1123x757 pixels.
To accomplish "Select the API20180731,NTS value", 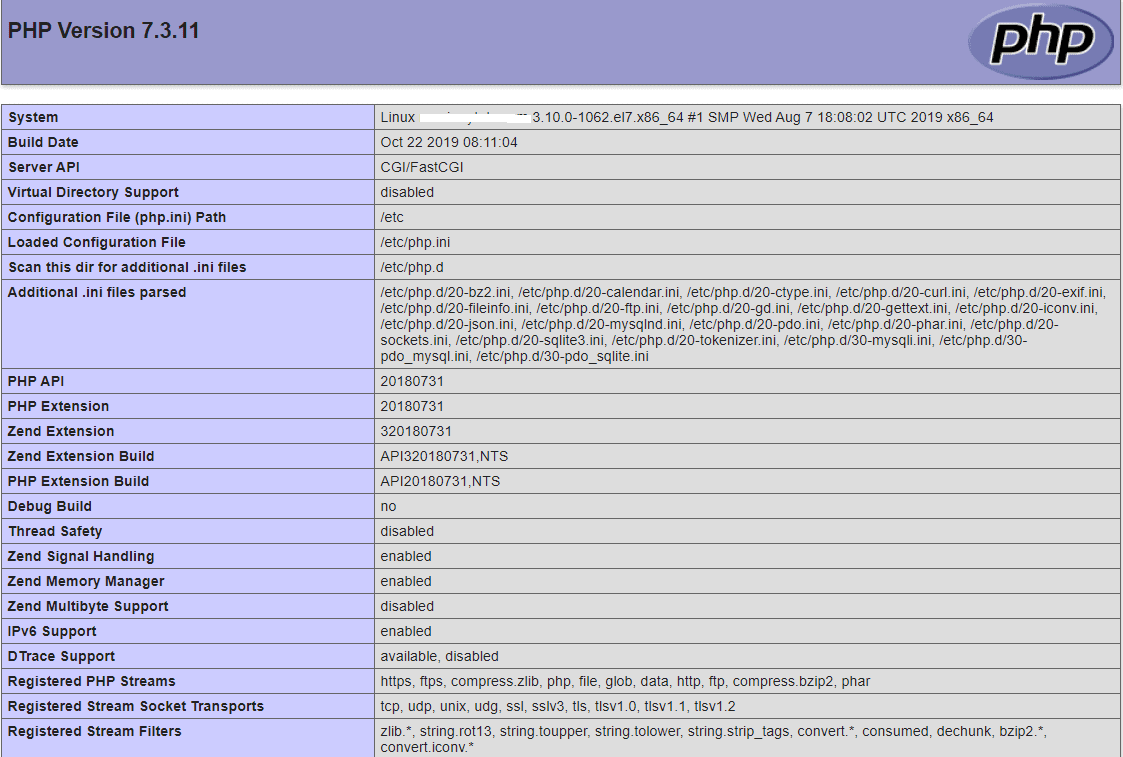I will [x=440, y=482].
